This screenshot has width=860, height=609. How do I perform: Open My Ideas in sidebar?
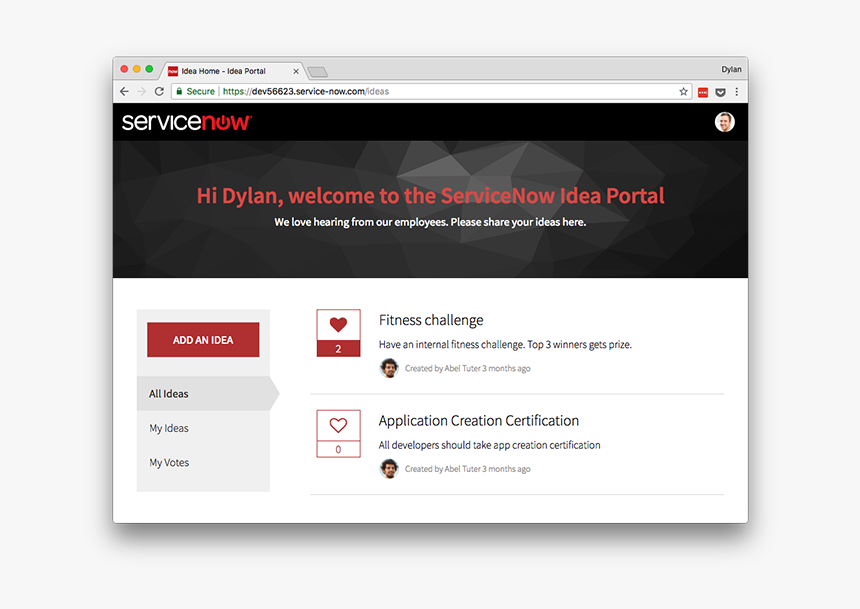click(x=203, y=428)
